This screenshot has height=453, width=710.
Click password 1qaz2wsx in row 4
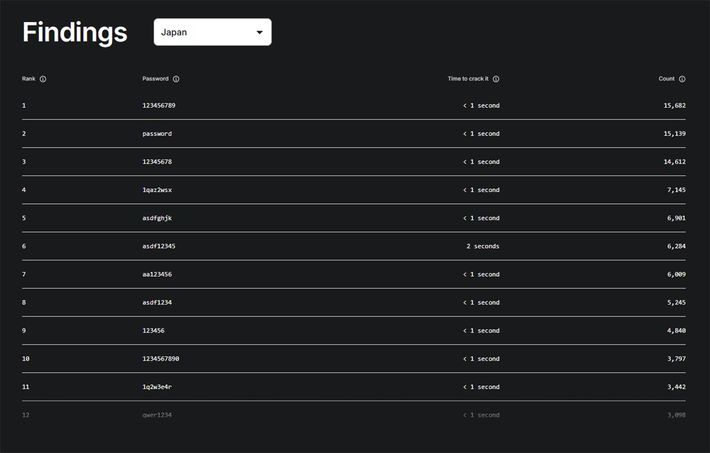tap(157, 189)
